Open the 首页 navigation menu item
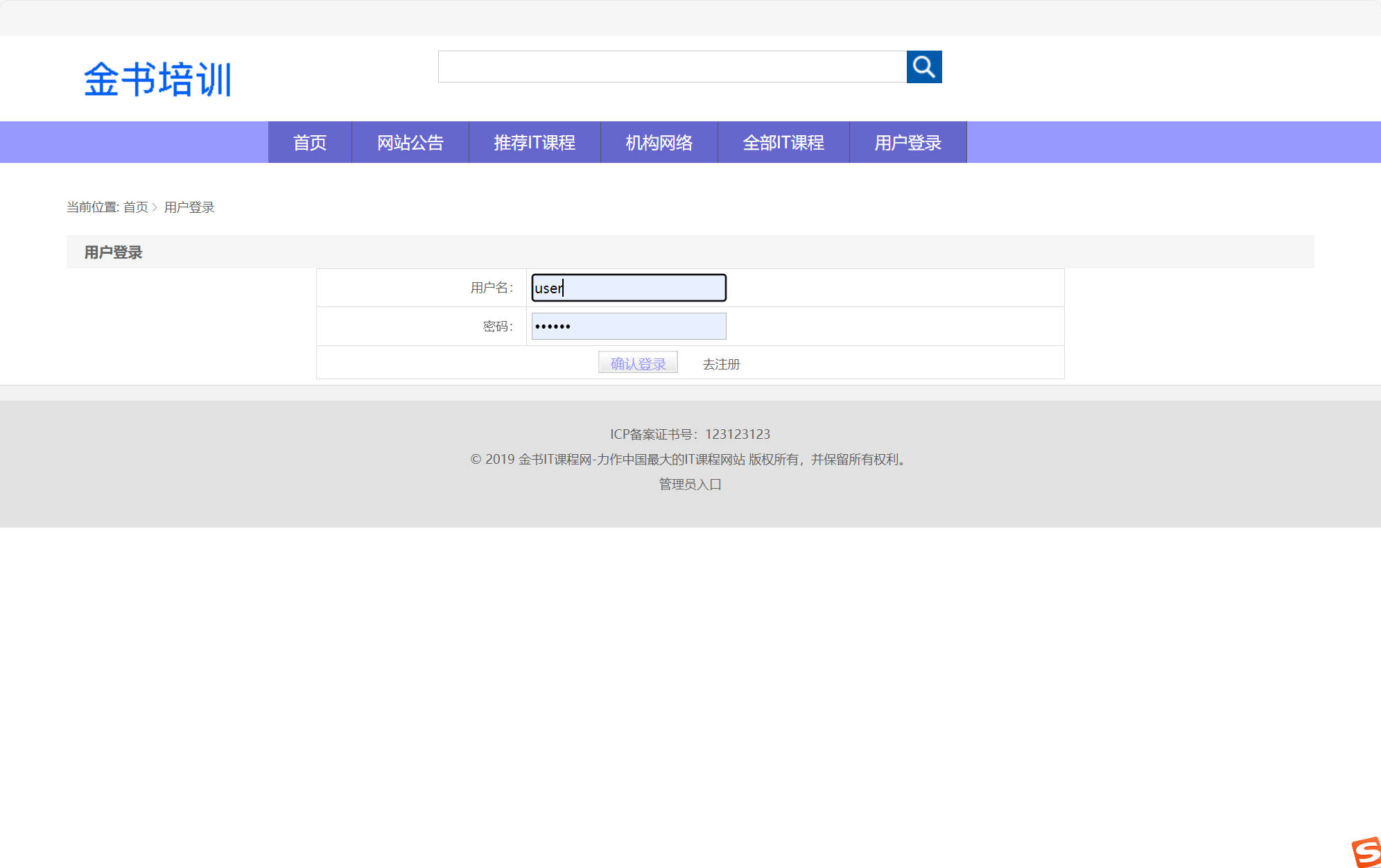This screenshot has width=1381, height=868. point(309,142)
